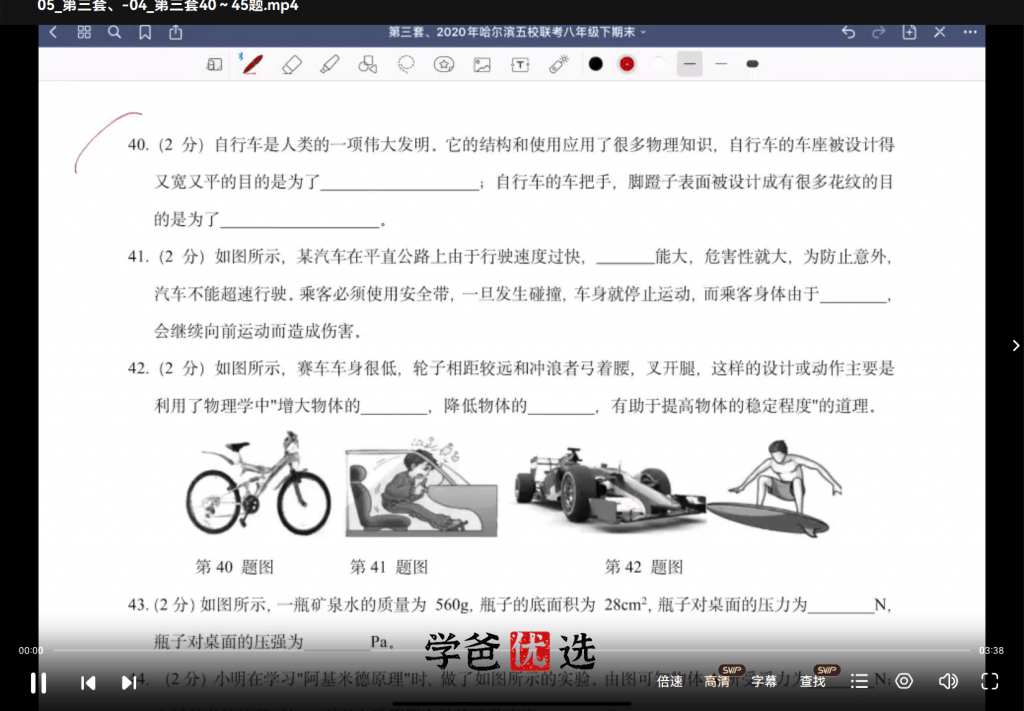Screen dimensions: 1024x711
Task: Select the Shapes tool
Action: [x=368, y=64]
